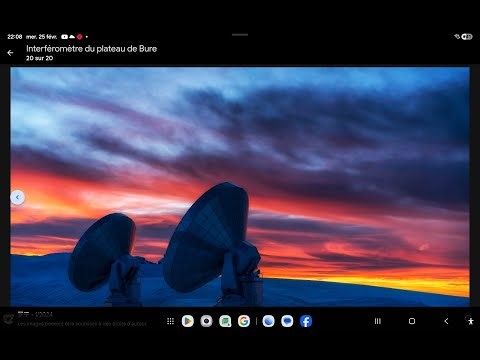Click the '20 sur 20' photo counter
The image size is (480, 360).
40,58
